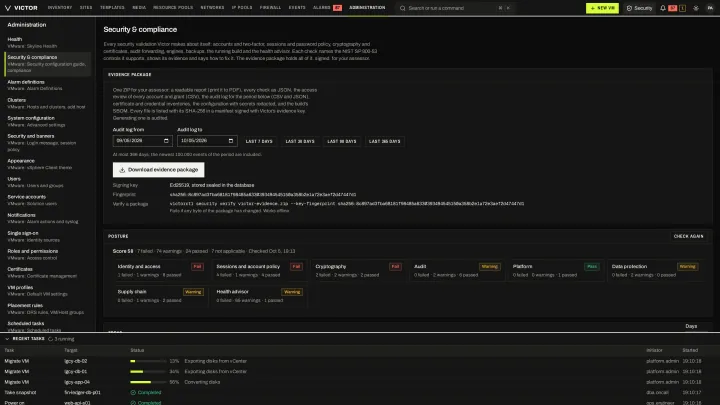
Task: Click the Audit log from date field
Action: pyautogui.click(x=142, y=141)
